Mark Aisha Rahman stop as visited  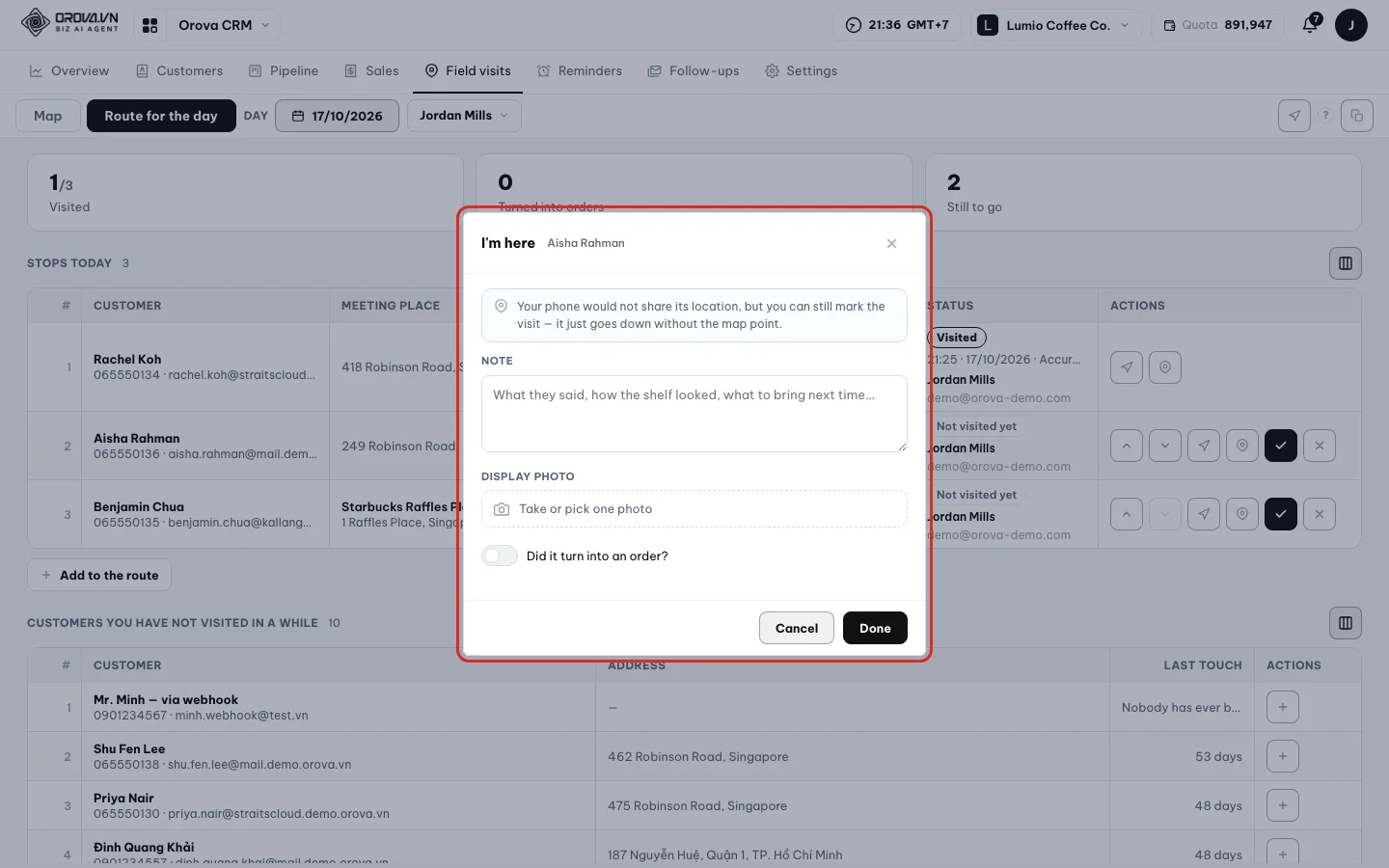click(x=1281, y=446)
